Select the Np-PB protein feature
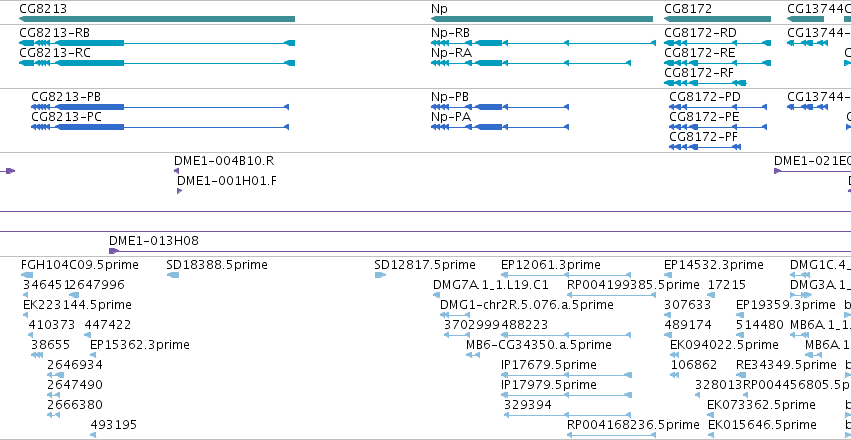 [x=500, y=107]
